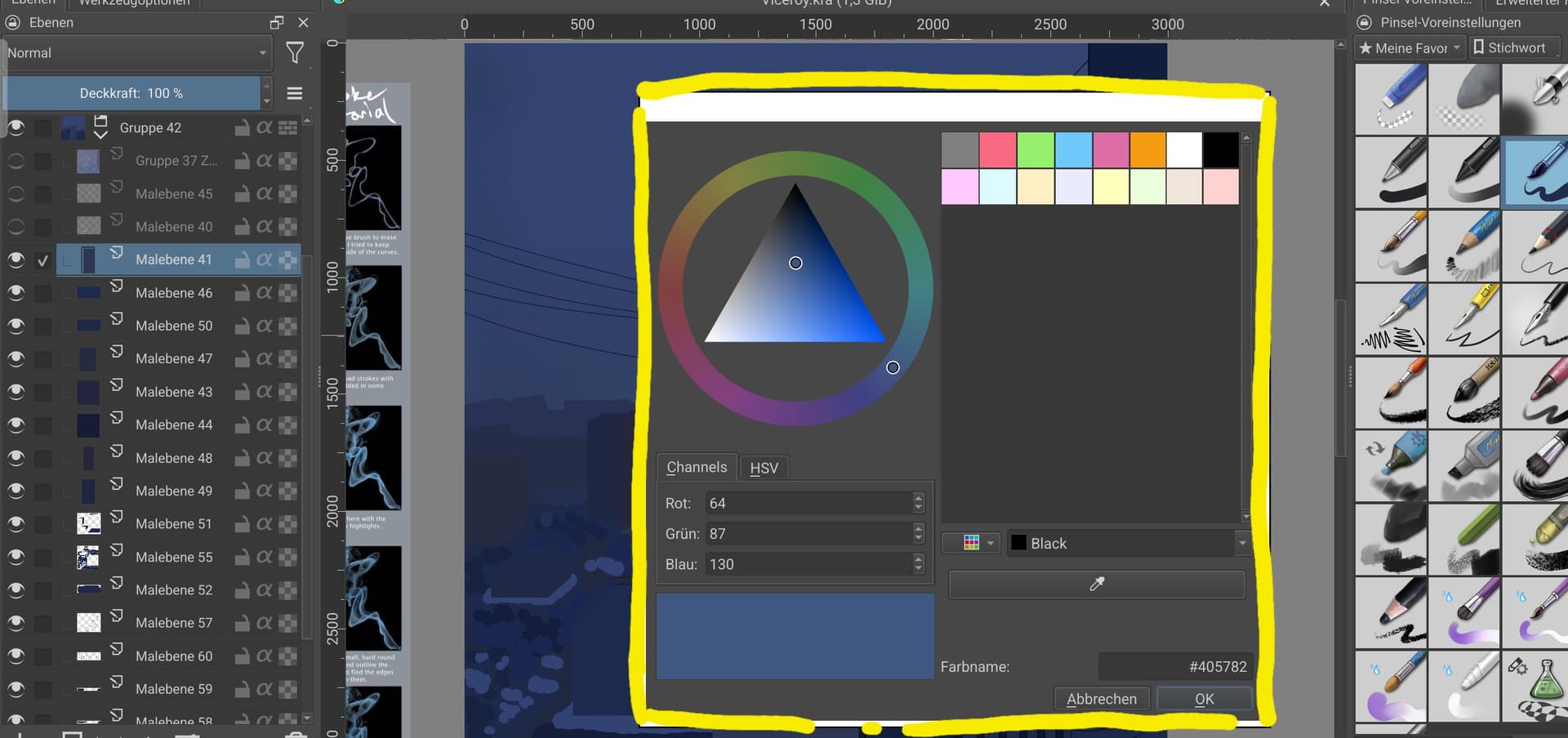Image resolution: width=1568 pixels, height=738 pixels.
Task: Click the Rot value input field
Action: 809,503
